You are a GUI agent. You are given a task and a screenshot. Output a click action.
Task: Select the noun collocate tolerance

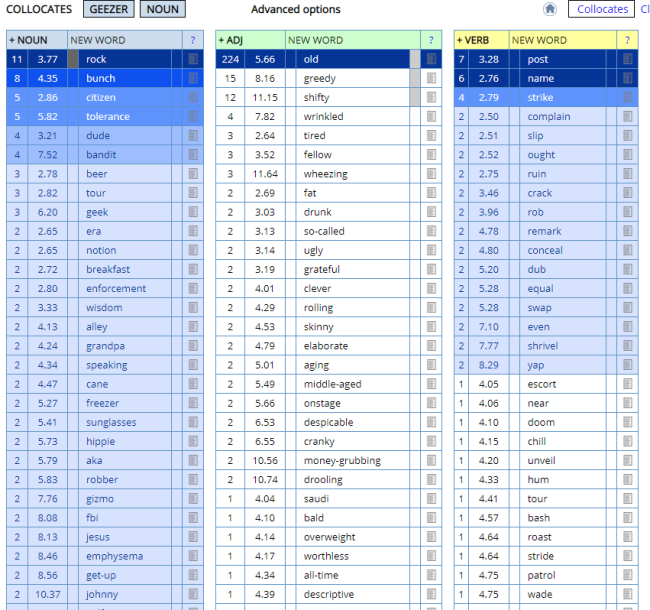click(x=108, y=116)
